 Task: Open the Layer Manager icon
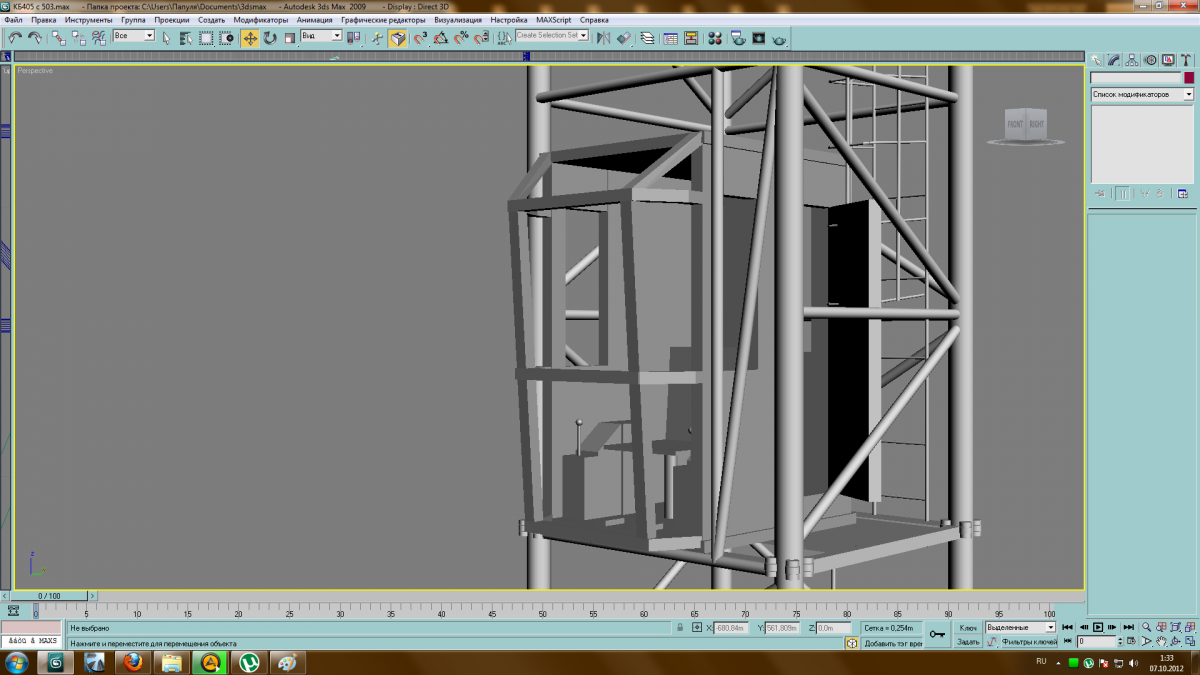pos(647,38)
